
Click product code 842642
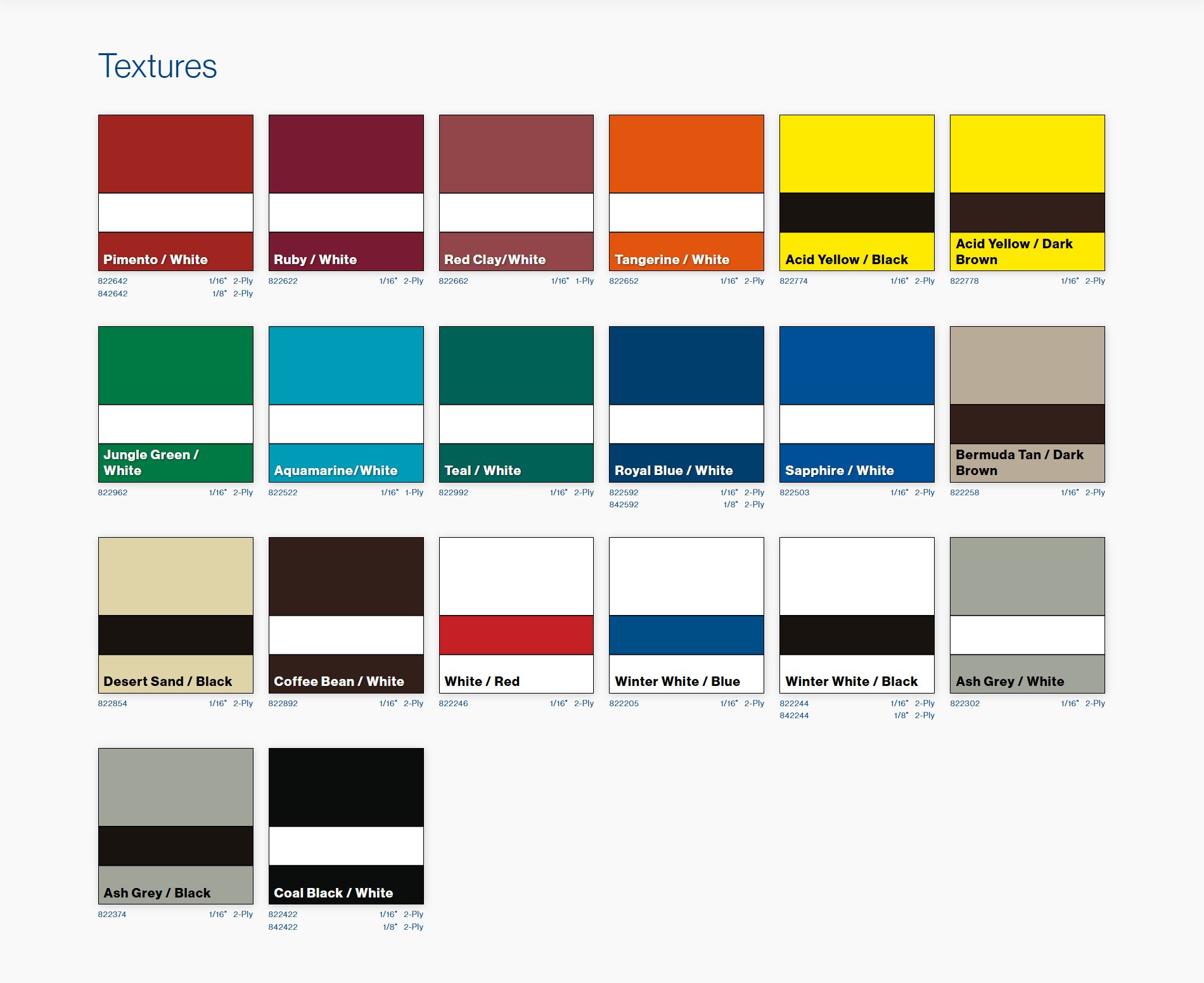click(x=113, y=293)
